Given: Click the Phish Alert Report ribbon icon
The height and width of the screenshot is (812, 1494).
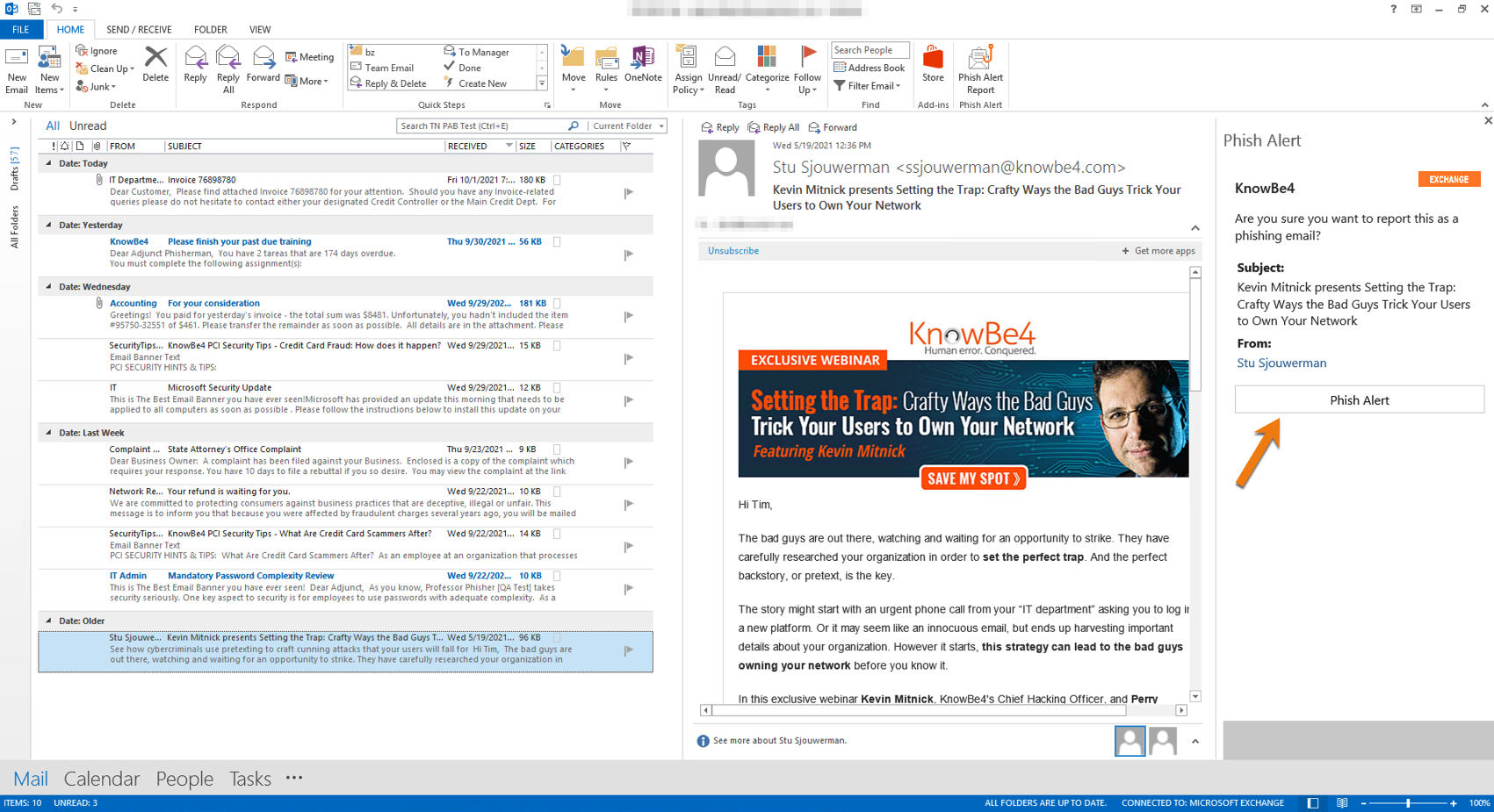Looking at the screenshot, I should pyautogui.click(x=980, y=70).
